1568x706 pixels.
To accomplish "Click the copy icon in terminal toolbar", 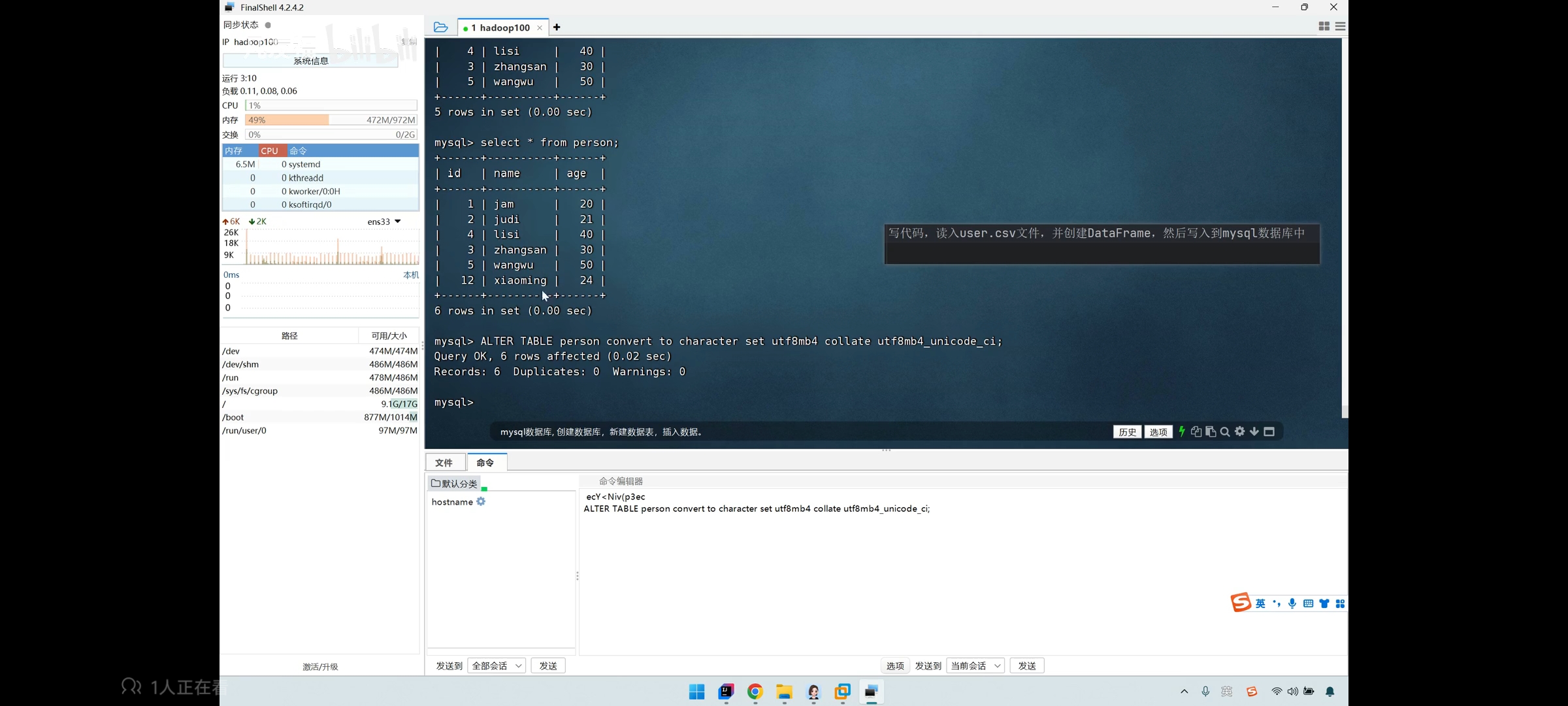I will pyautogui.click(x=1196, y=431).
